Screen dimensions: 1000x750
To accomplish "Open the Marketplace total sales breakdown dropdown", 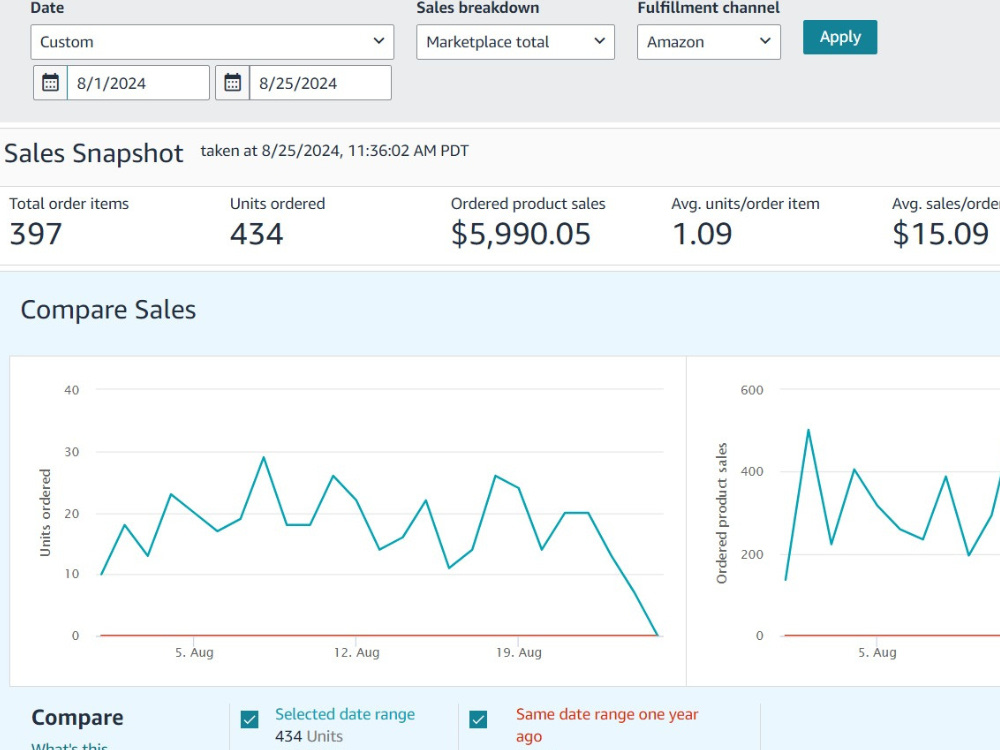I will (515, 42).
